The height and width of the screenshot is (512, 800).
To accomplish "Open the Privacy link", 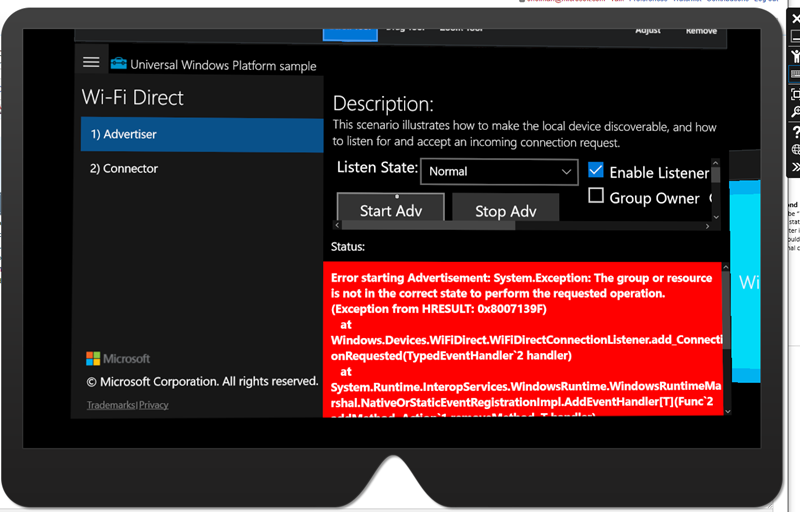I will click(154, 405).
